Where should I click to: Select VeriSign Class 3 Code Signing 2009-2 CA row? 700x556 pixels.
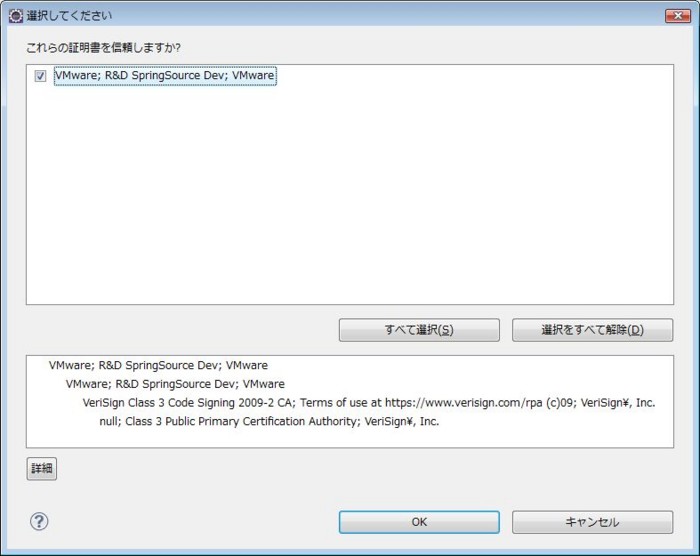tap(369, 403)
